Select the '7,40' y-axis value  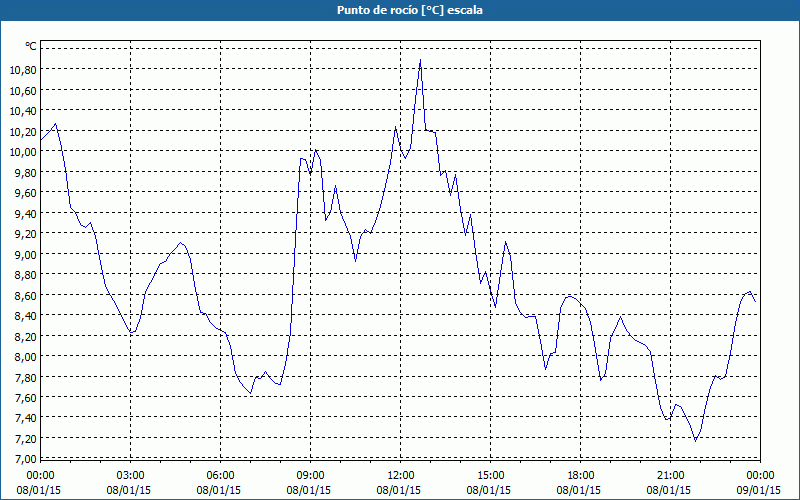tap(26, 418)
